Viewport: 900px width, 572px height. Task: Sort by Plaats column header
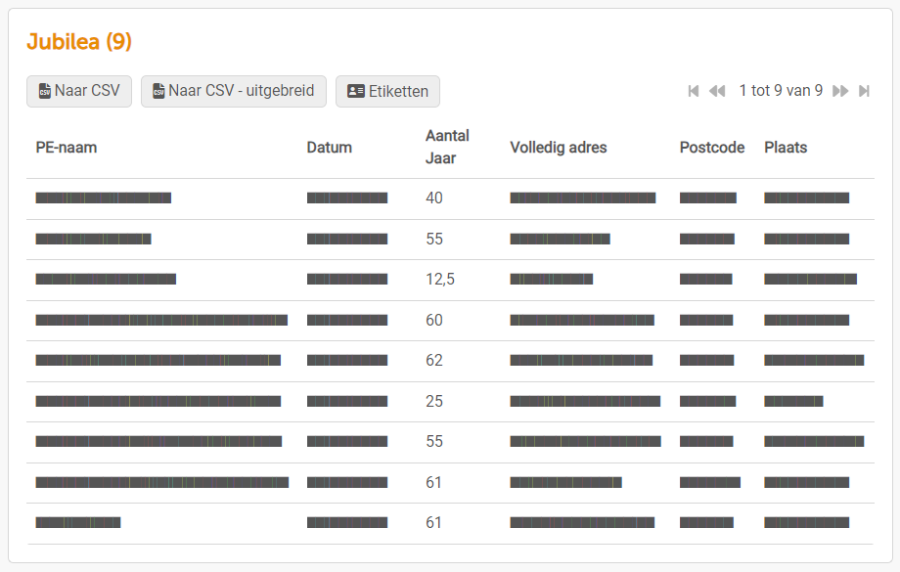pyautogui.click(x=785, y=147)
